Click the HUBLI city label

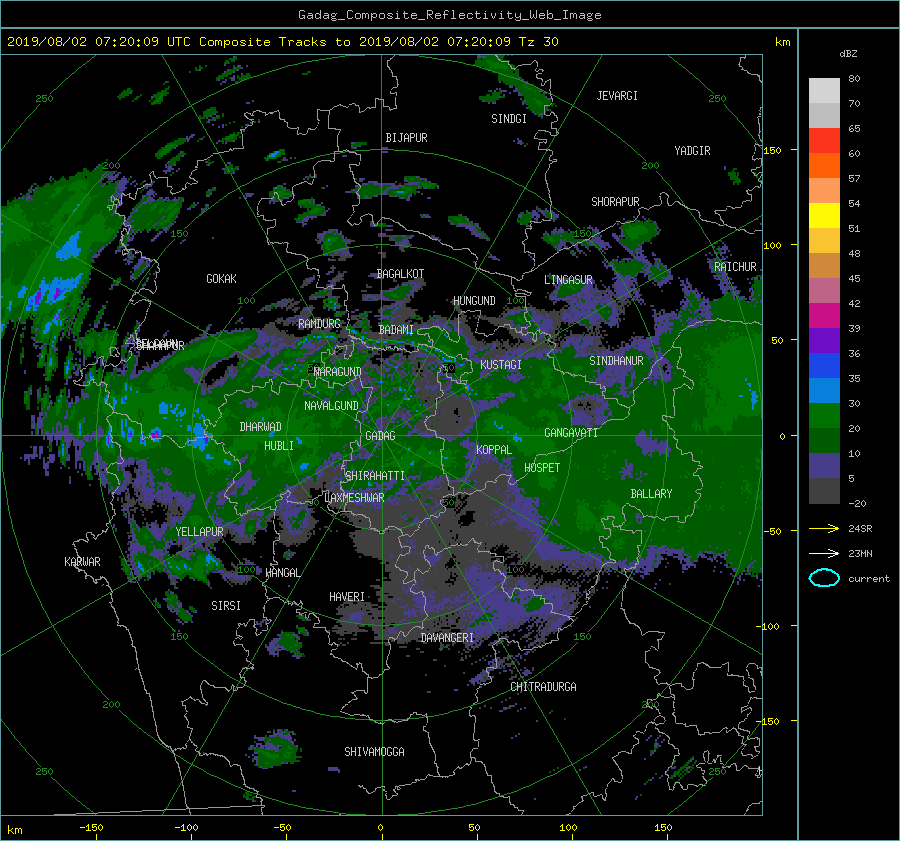(279, 445)
